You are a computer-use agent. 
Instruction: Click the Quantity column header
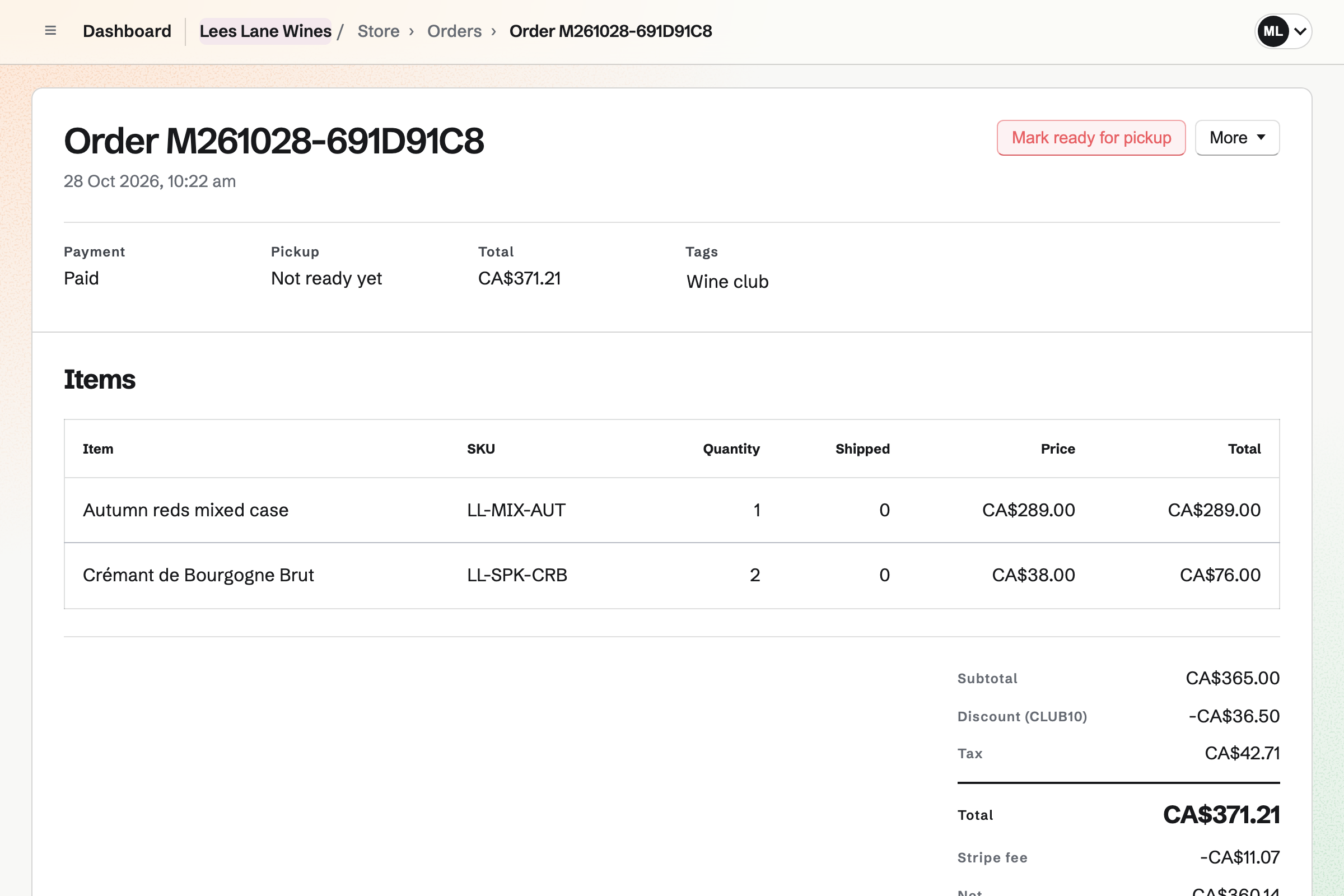tap(731, 449)
